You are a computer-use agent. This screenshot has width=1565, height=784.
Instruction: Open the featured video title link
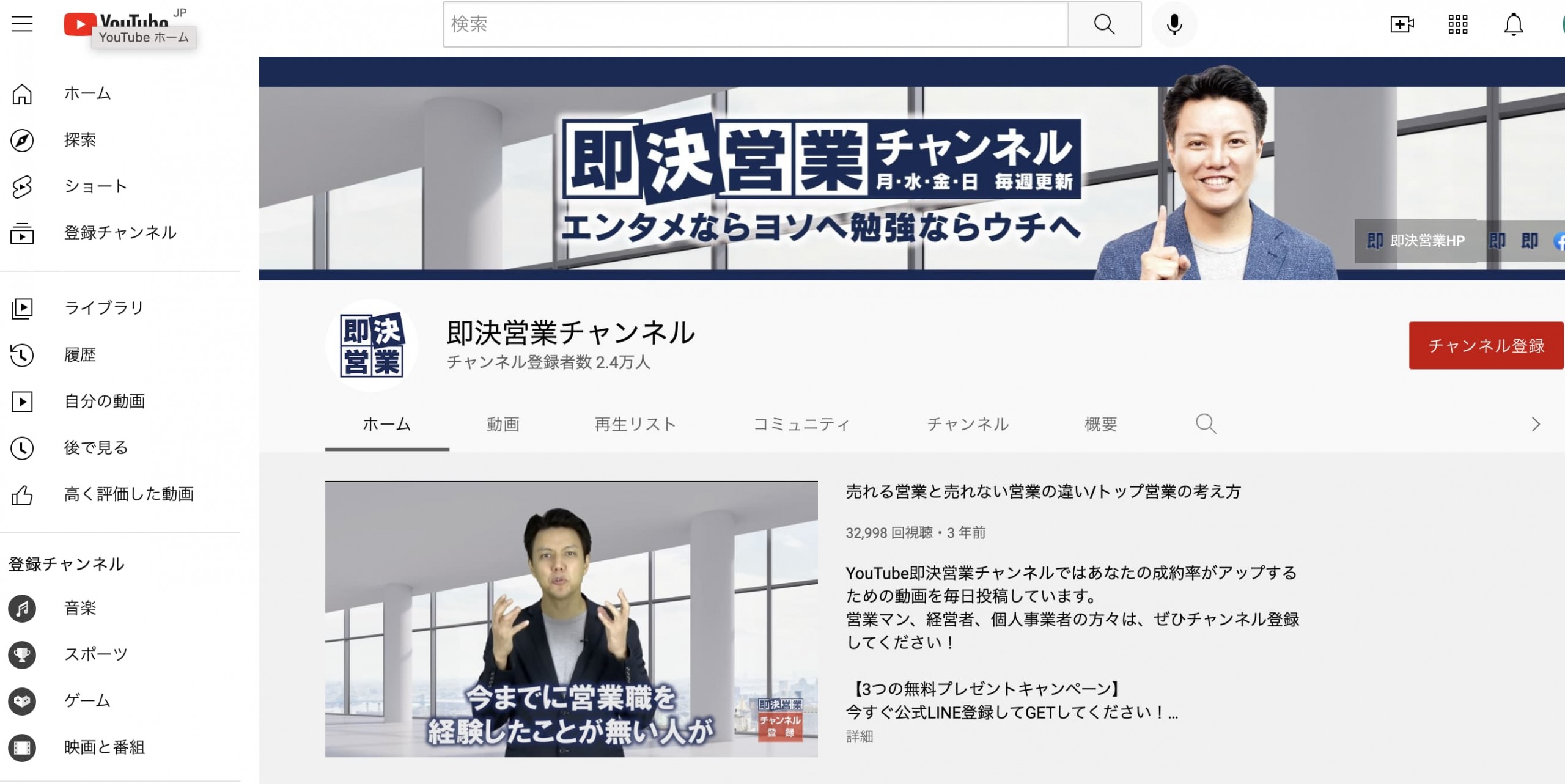[x=1042, y=492]
